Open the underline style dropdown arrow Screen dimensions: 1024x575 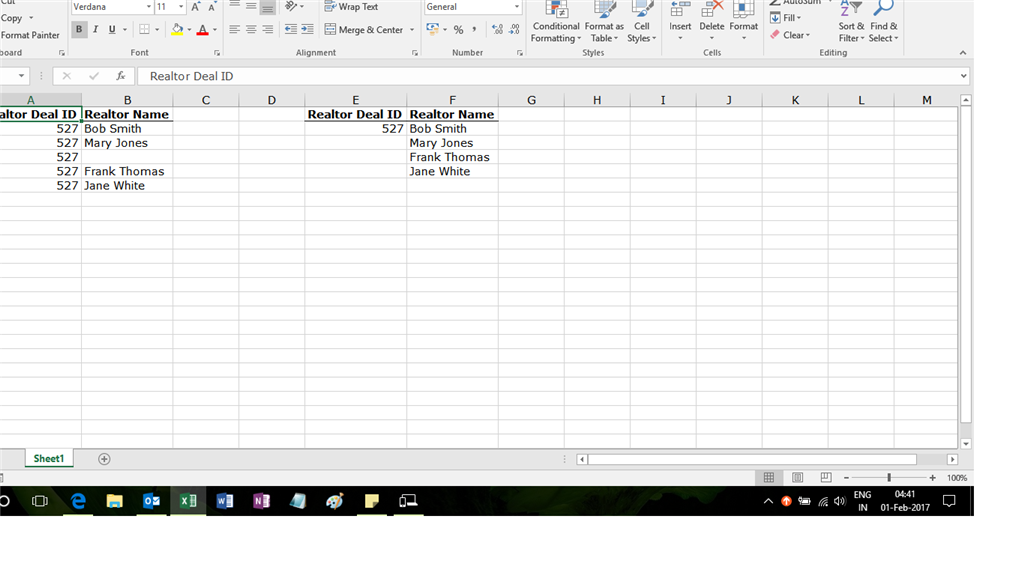pyautogui.click(x=125, y=29)
